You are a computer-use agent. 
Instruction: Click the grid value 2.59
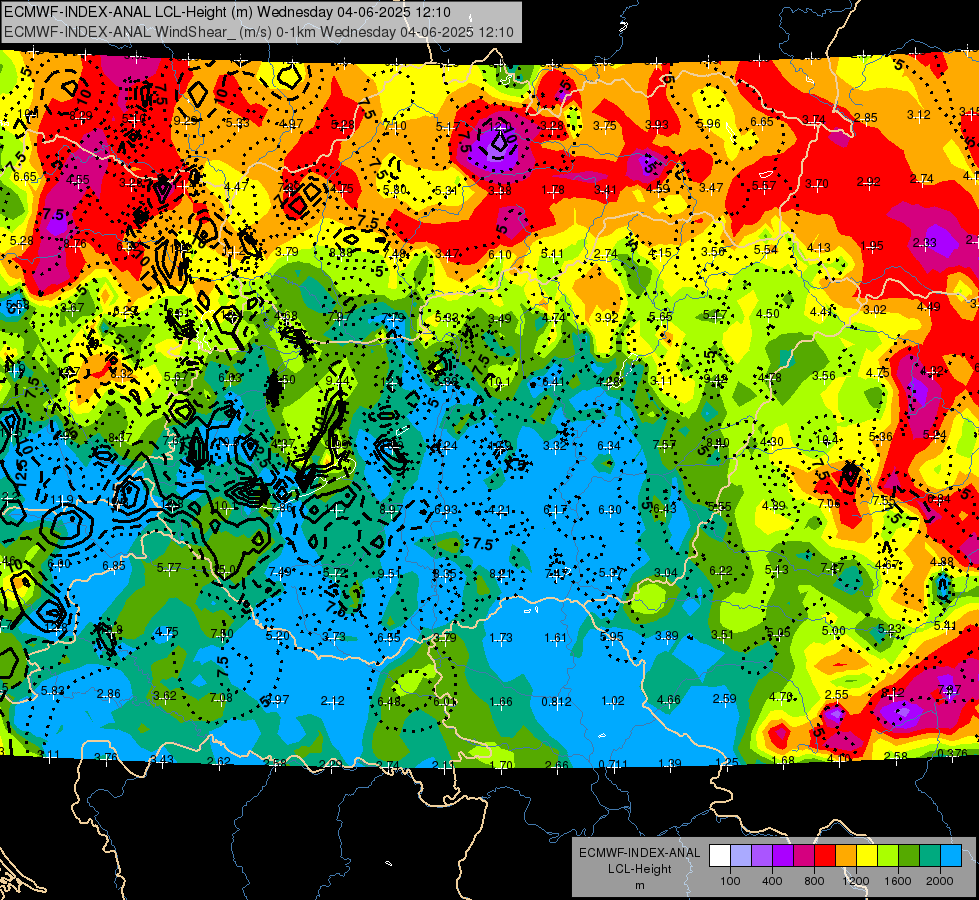click(x=724, y=698)
